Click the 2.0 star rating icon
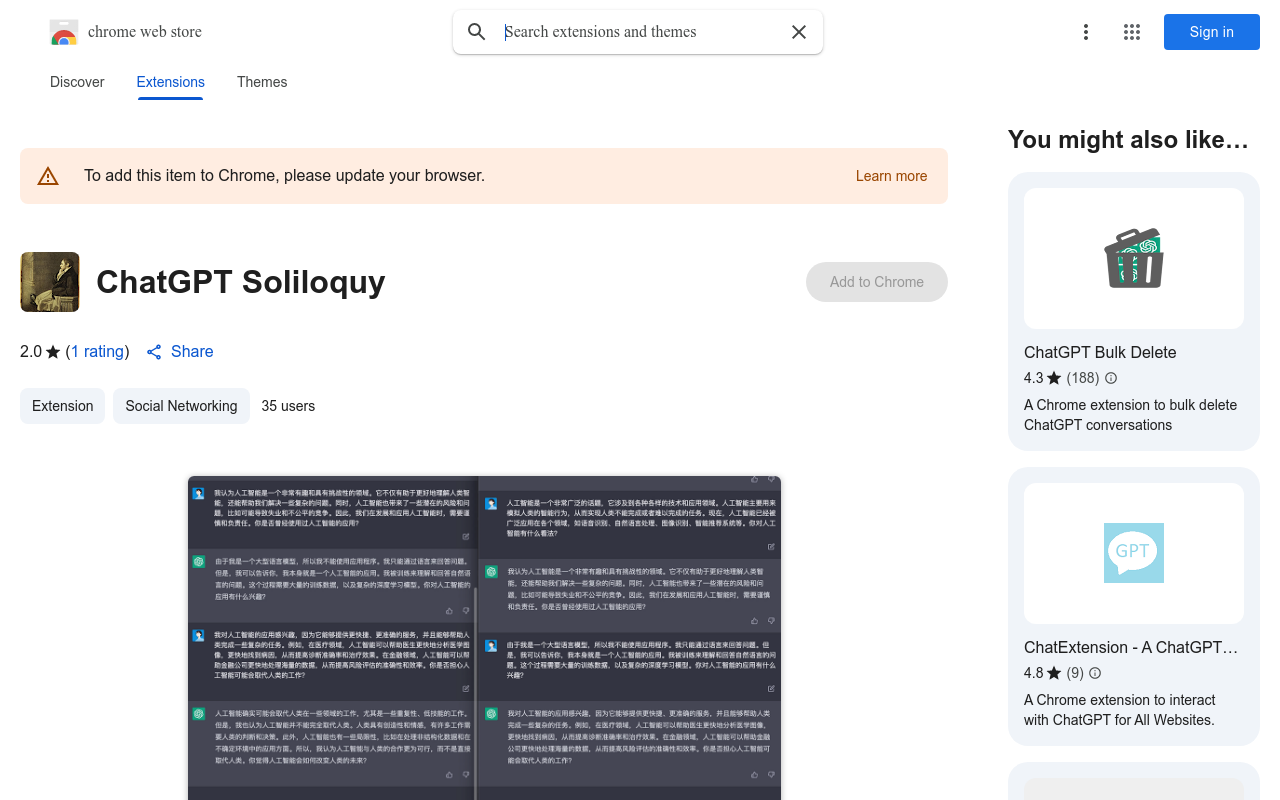The width and height of the screenshot is (1280, 800). (53, 352)
